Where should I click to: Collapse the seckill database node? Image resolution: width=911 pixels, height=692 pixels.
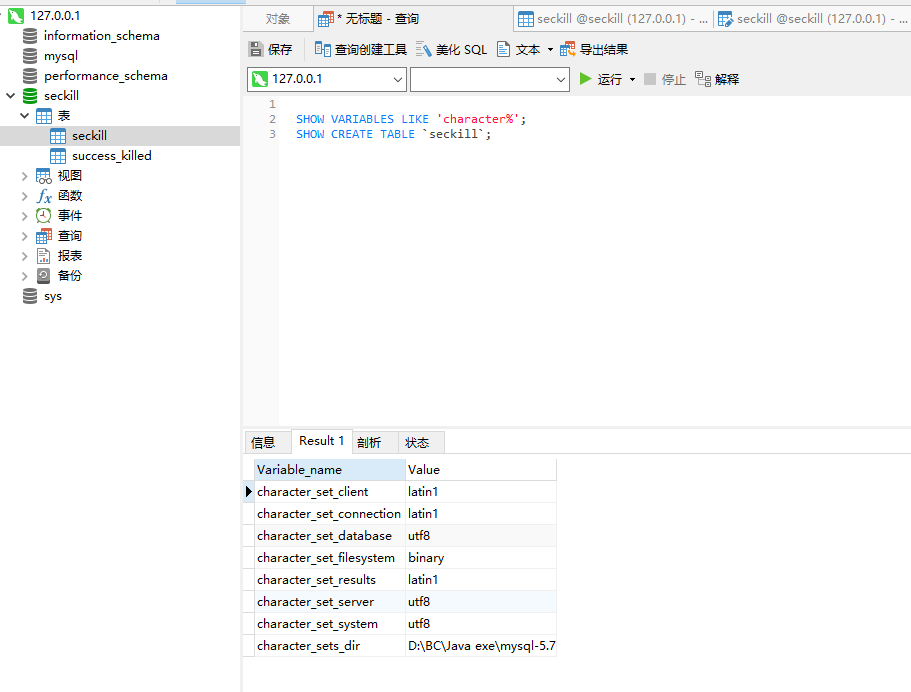point(10,96)
